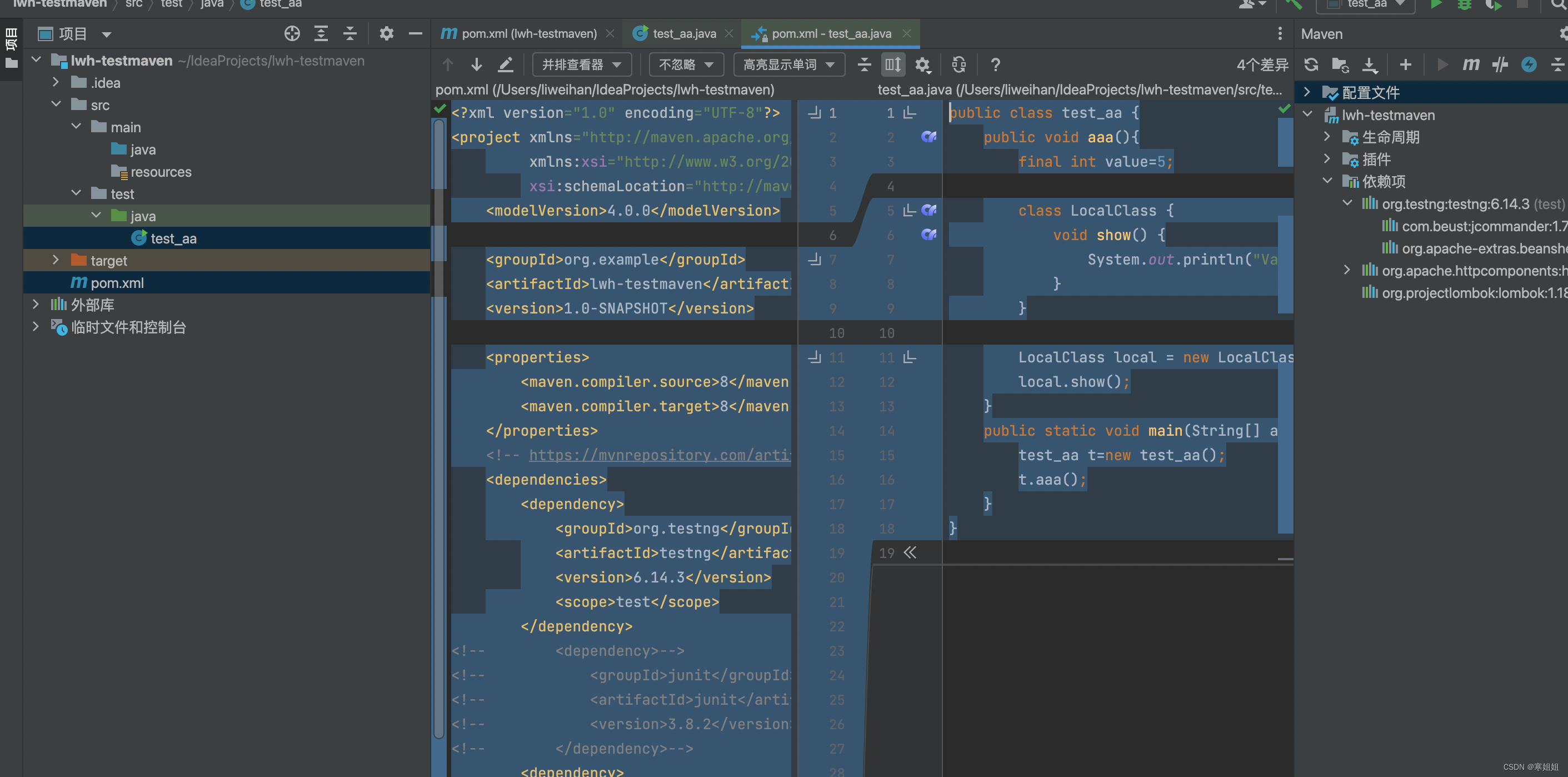
Task: Select lwh-testmaven node in Maven panel
Action: pyautogui.click(x=1388, y=115)
